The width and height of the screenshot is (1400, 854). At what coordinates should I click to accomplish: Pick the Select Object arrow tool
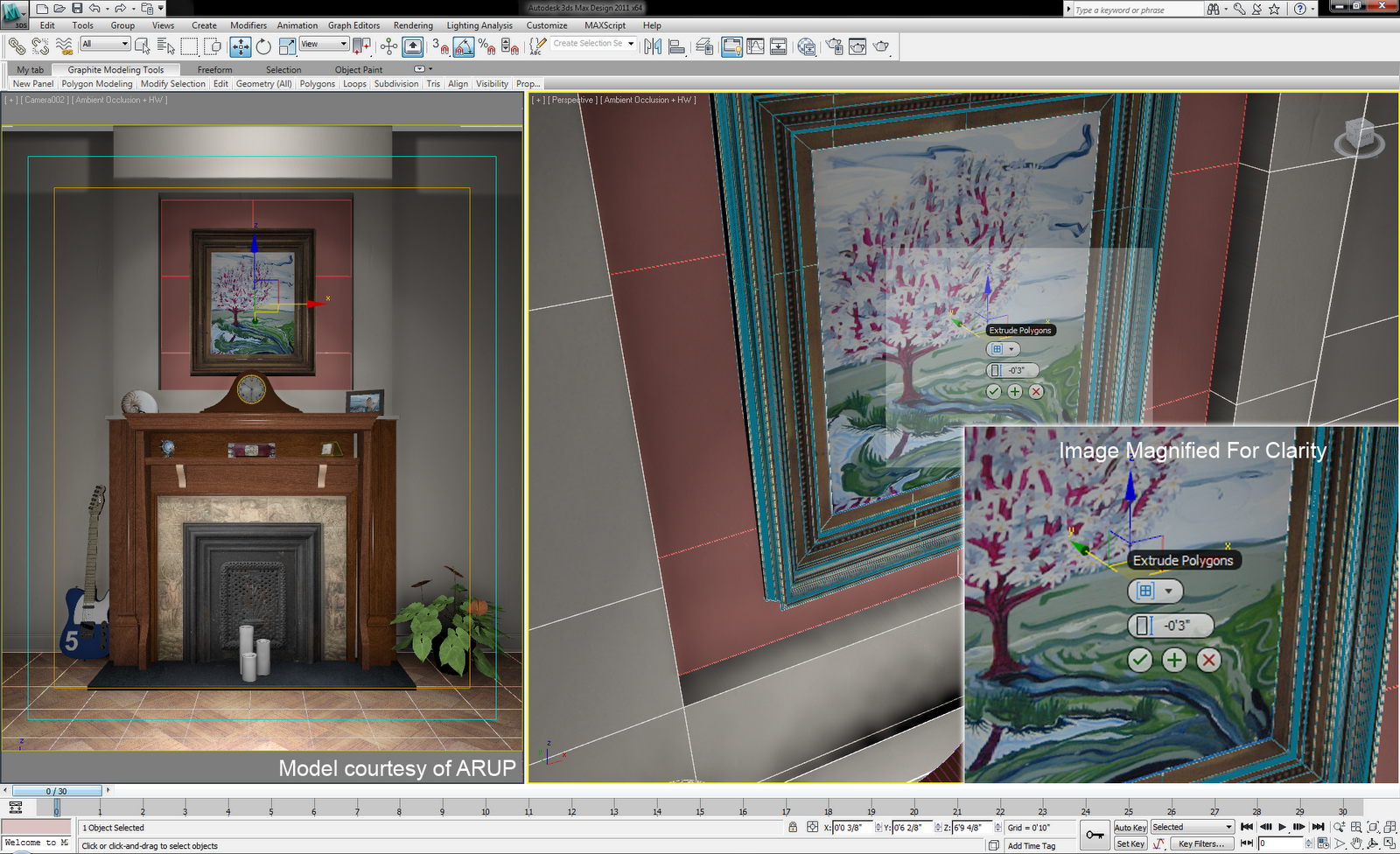click(143, 45)
